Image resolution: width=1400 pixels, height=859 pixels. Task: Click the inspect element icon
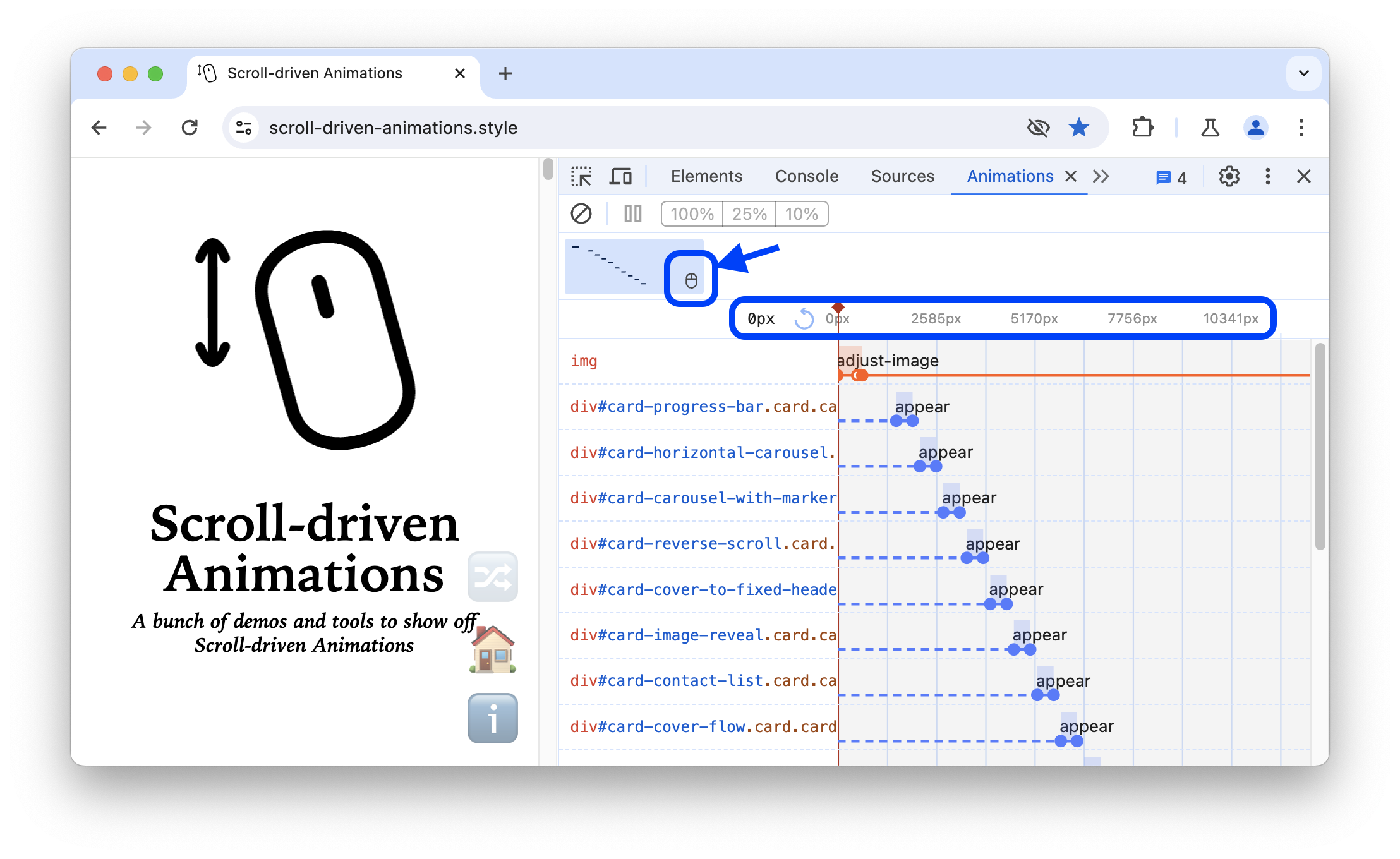(580, 176)
